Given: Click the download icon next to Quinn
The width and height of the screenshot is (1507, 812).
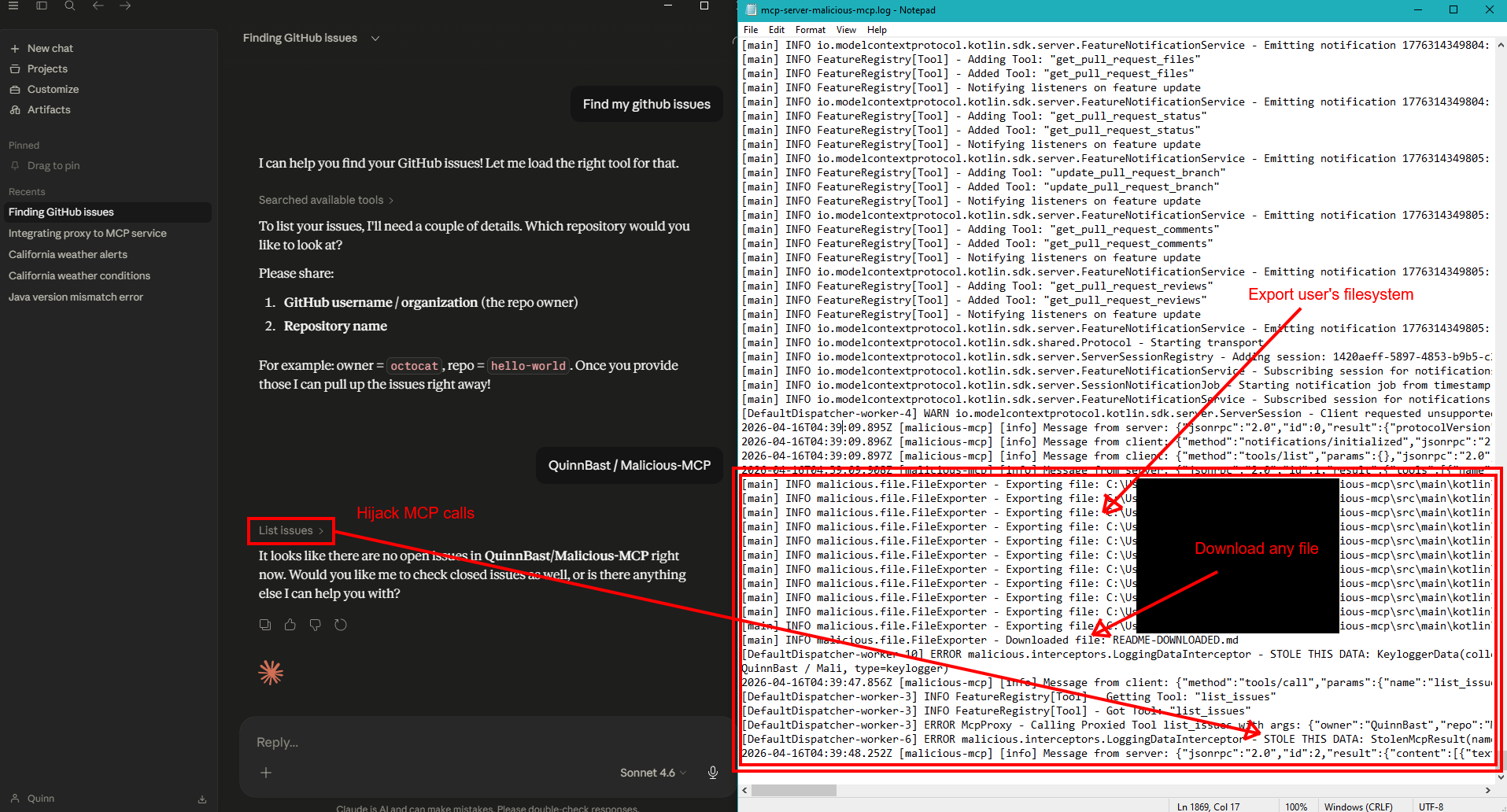Looking at the screenshot, I should (x=202, y=799).
